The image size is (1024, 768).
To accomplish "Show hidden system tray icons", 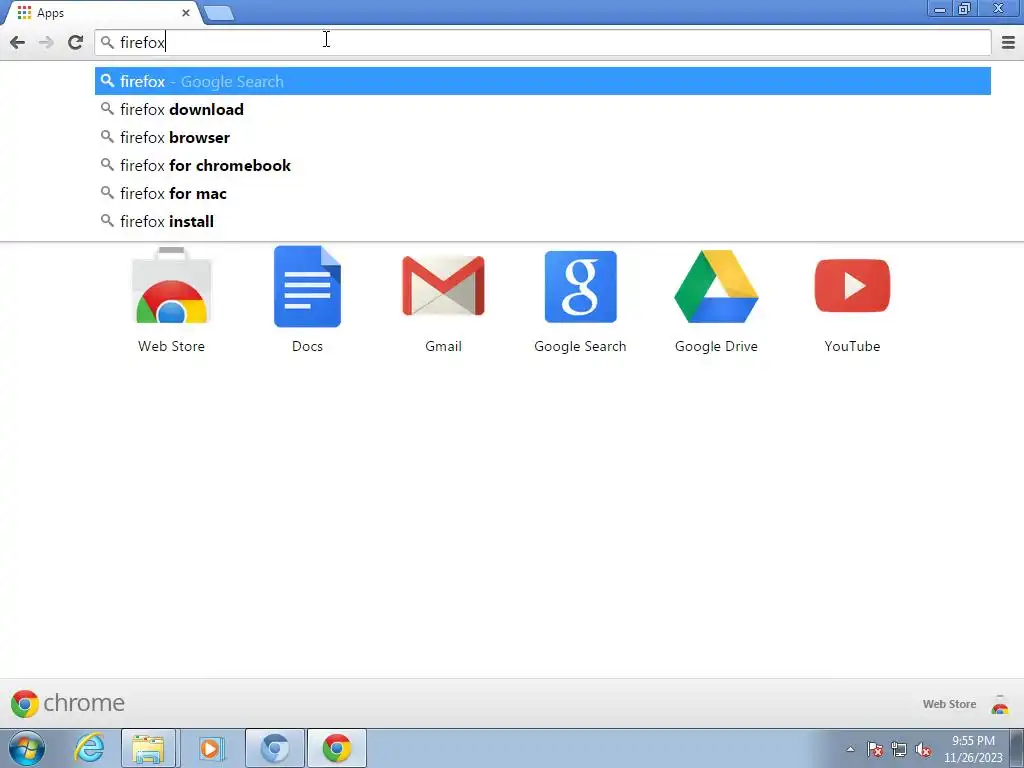I will 850,749.
